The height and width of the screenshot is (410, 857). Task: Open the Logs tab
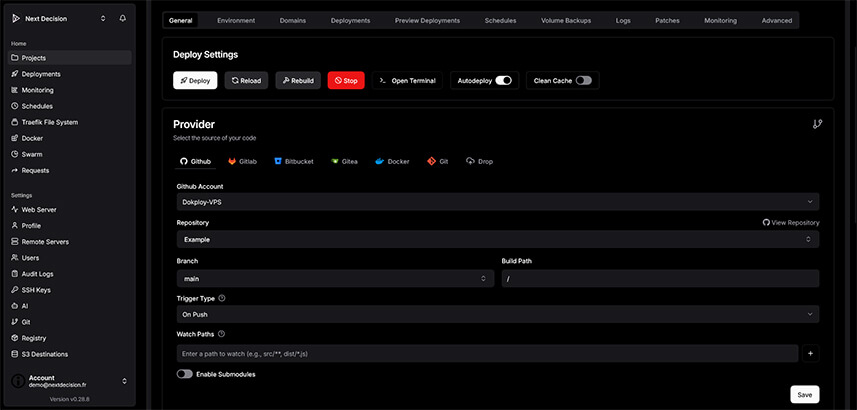pyautogui.click(x=623, y=20)
